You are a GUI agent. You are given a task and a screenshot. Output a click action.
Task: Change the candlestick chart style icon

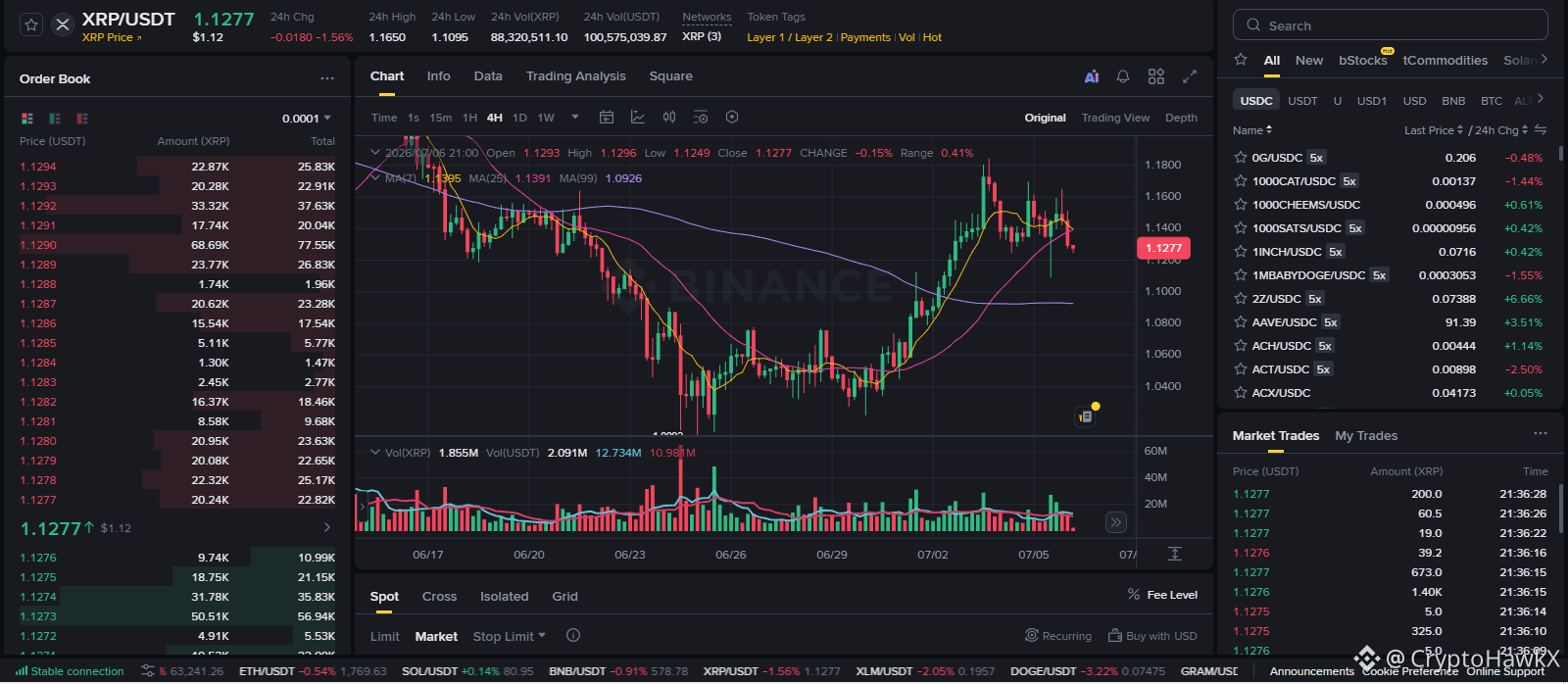(669, 117)
